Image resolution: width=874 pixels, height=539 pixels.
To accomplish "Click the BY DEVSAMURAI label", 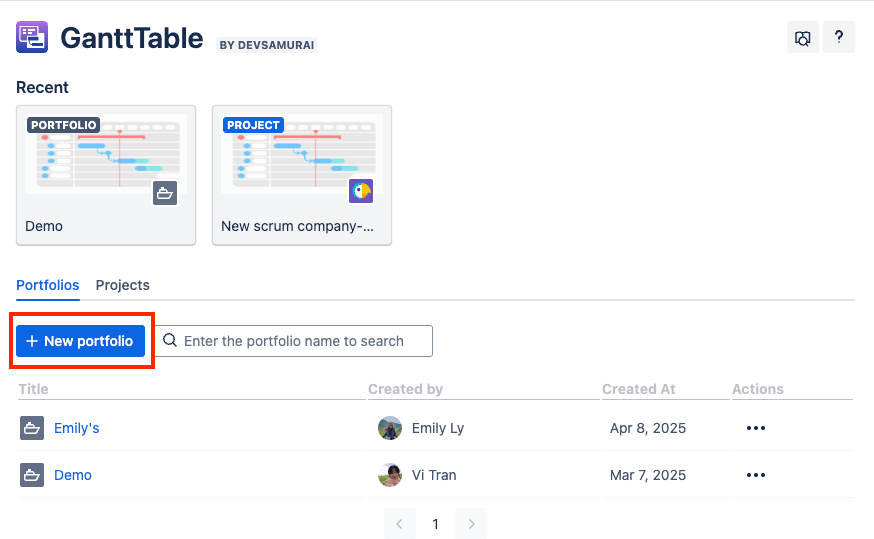I will (x=267, y=45).
